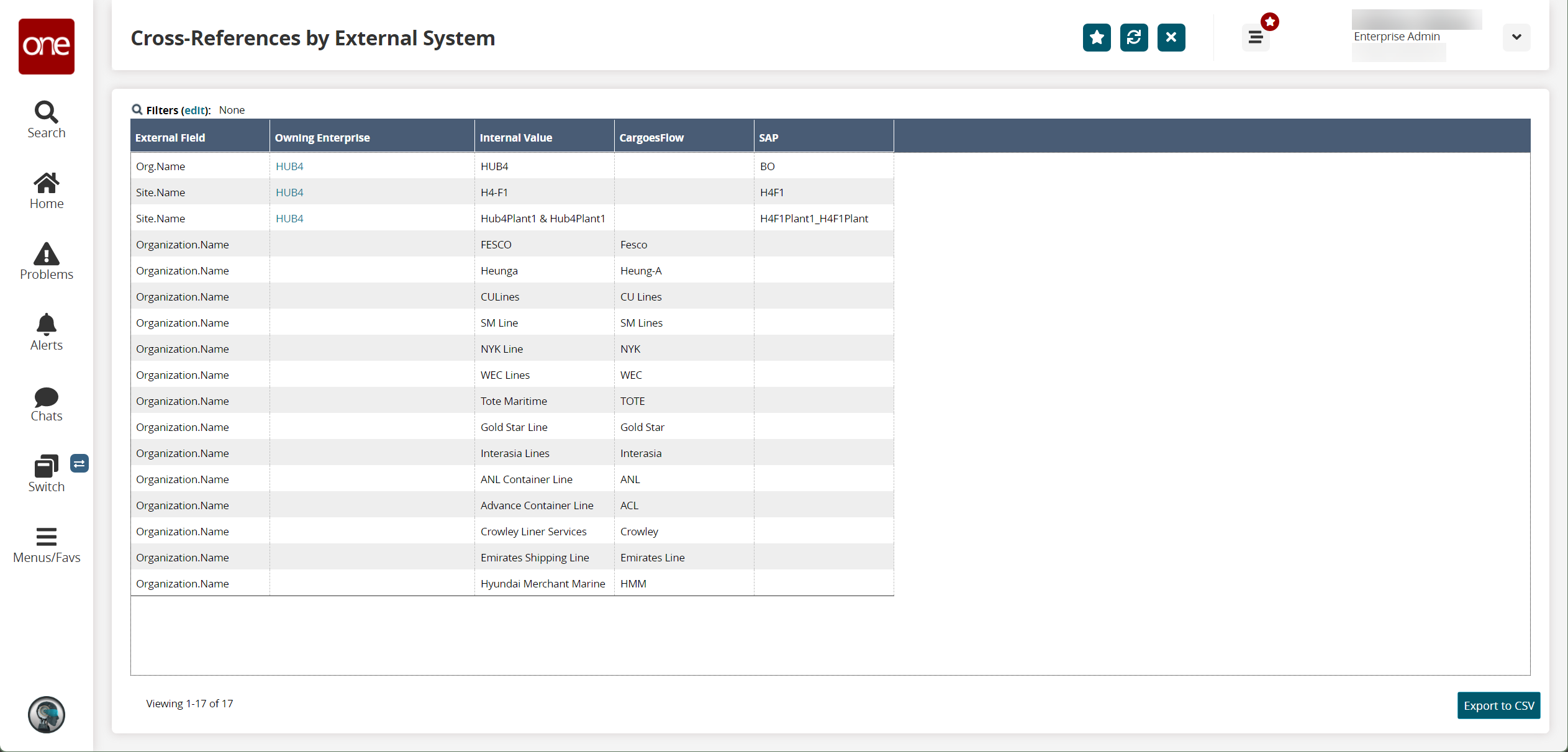Click the refresh/sync icon

(1134, 37)
